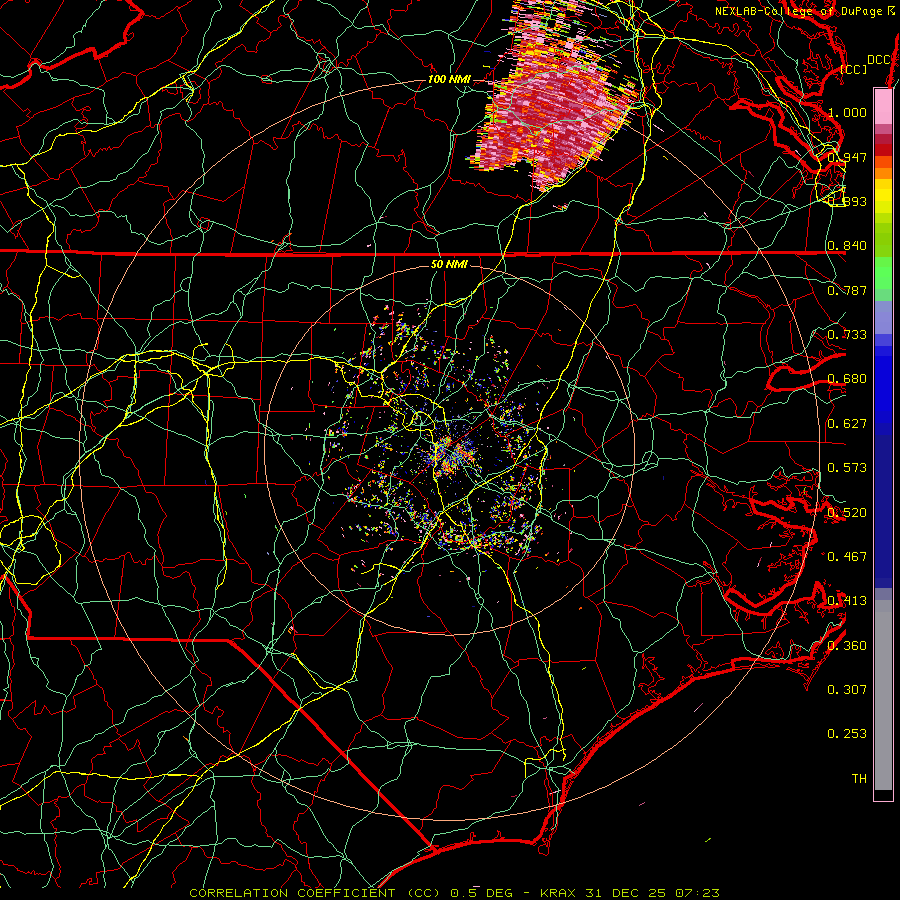Click the TH threshold label in legend
The image size is (900, 900).
[859, 779]
